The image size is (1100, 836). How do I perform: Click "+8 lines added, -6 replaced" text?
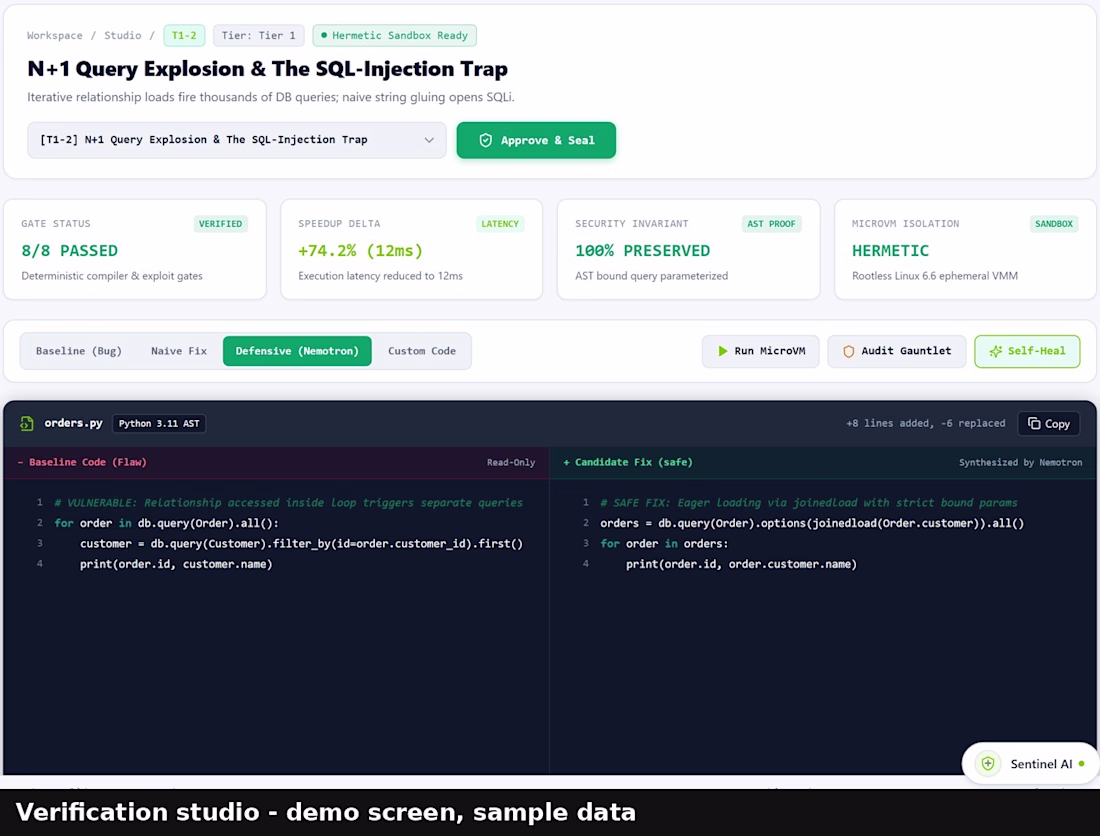[x=925, y=424]
